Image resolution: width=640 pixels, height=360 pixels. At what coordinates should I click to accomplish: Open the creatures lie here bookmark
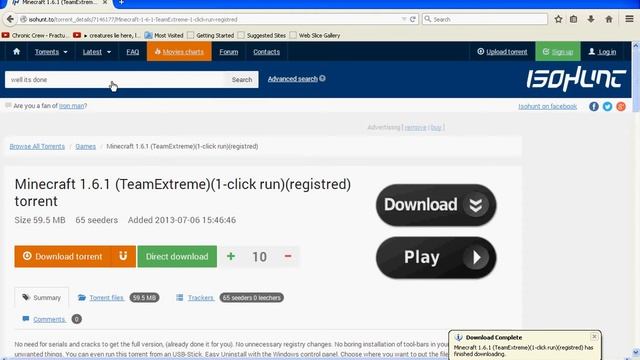pos(107,36)
